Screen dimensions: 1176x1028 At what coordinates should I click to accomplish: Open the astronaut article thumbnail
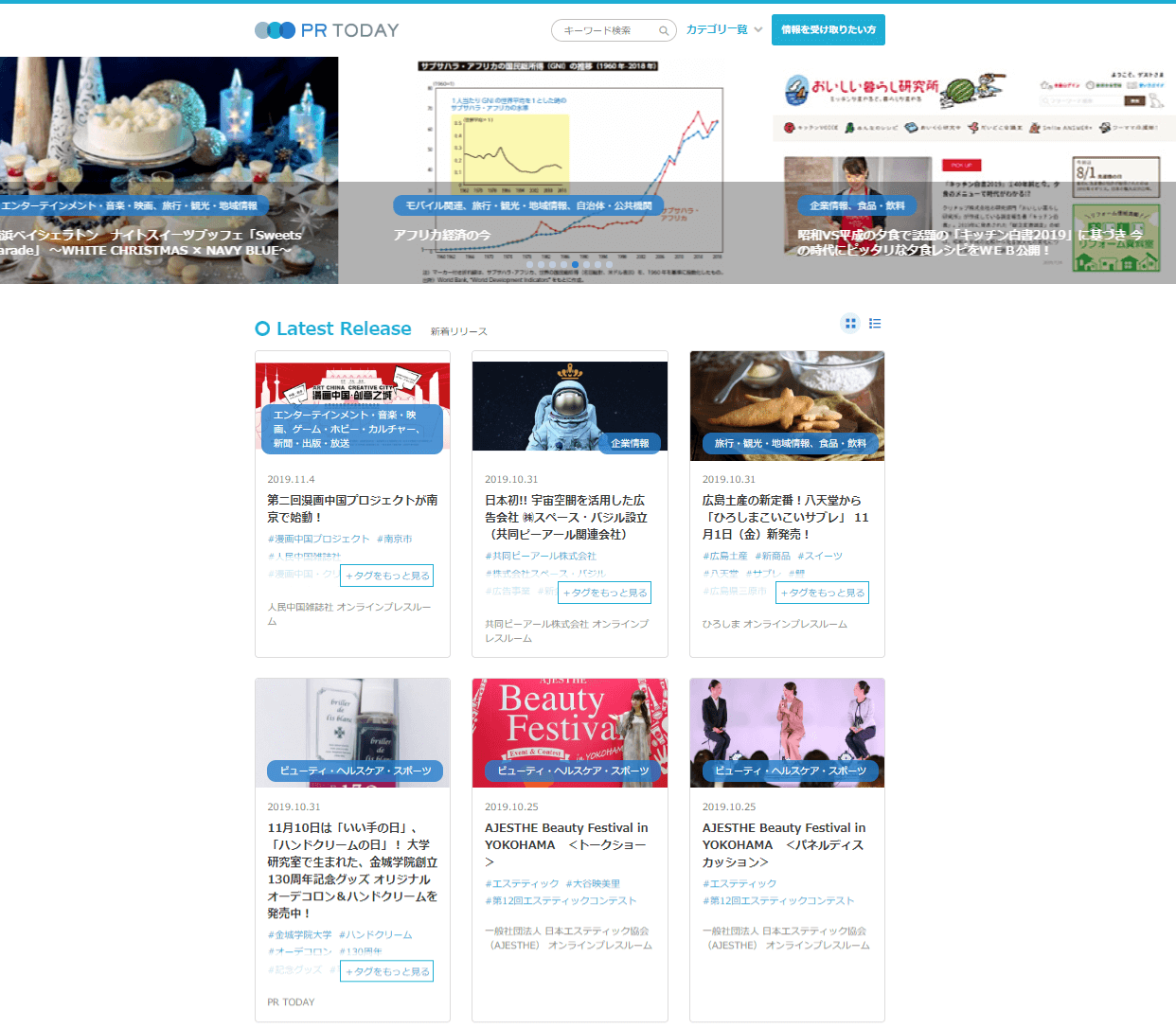tap(570, 406)
